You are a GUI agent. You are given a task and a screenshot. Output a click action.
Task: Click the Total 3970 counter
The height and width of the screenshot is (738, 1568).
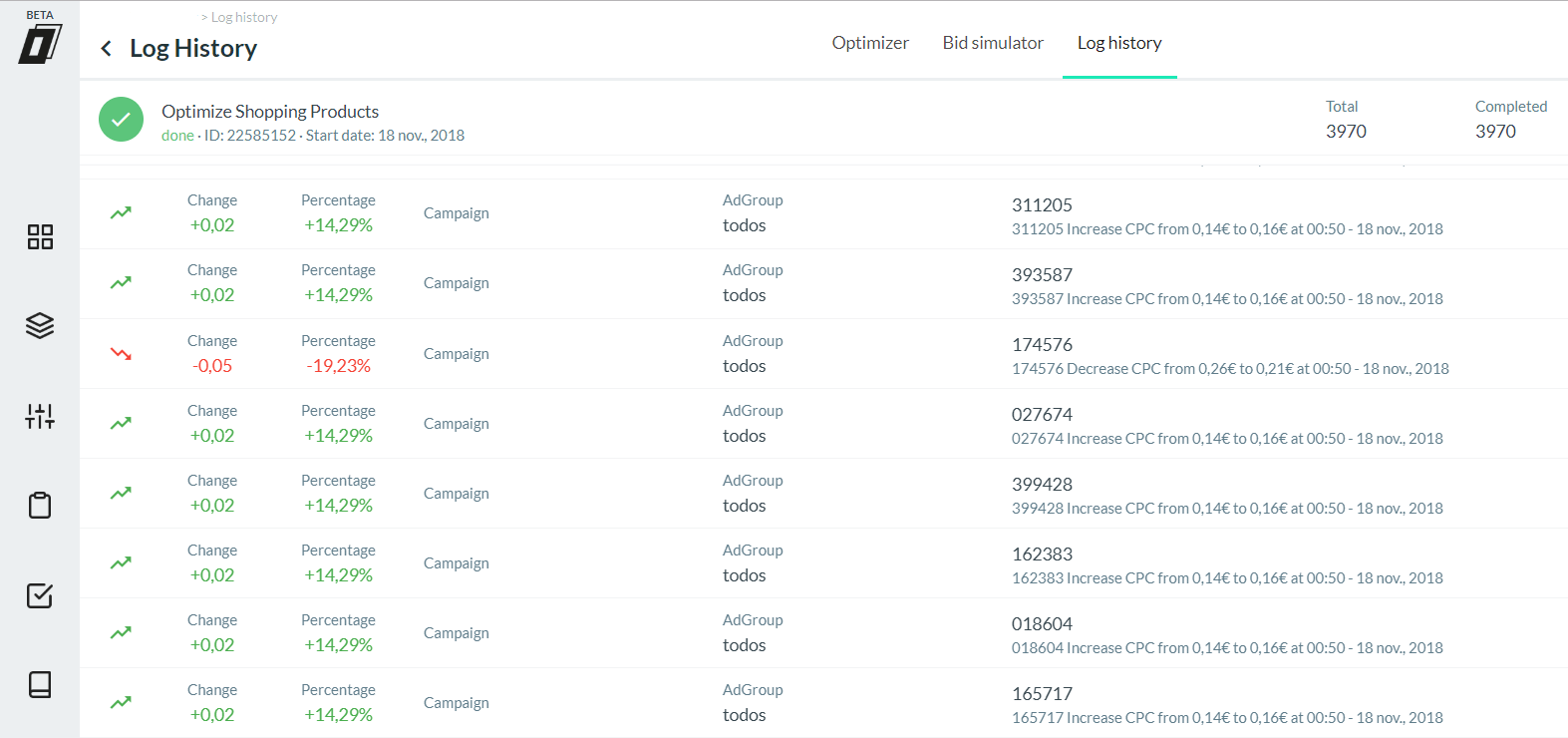[1346, 120]
